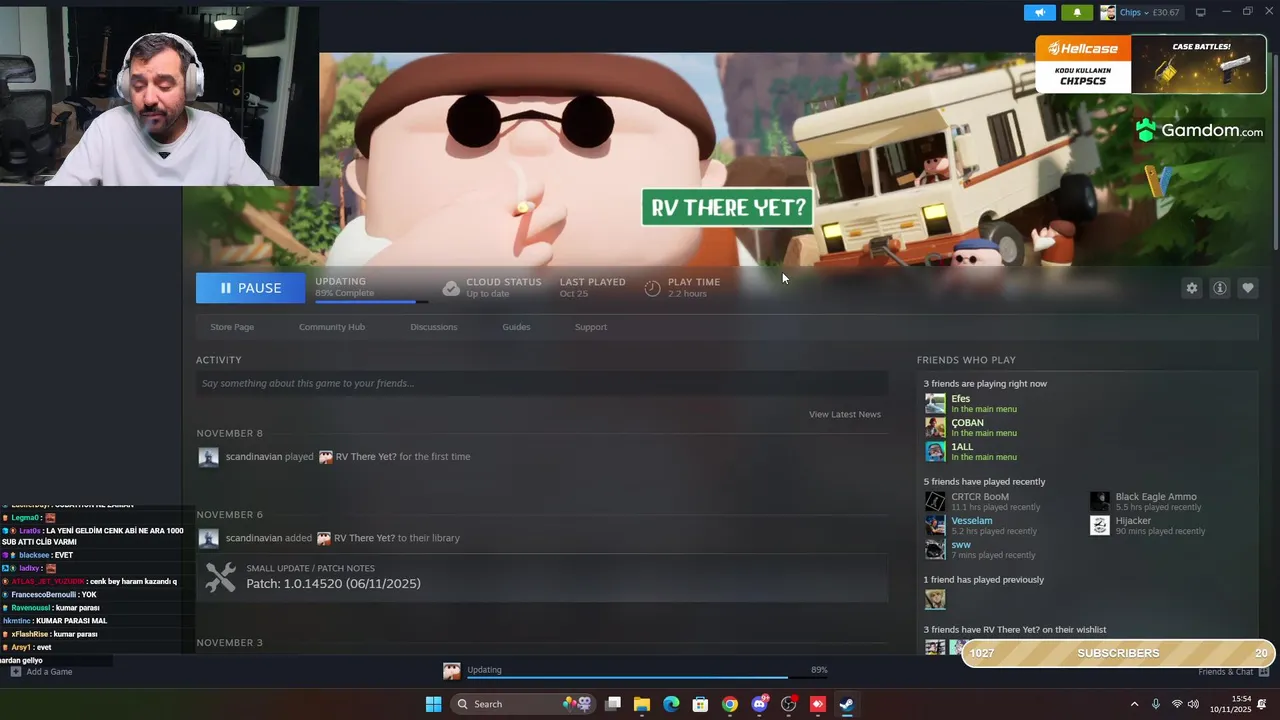Open the Wi-Fi network tray icon
This screenshot has height=720, width=1280.
1177,704
